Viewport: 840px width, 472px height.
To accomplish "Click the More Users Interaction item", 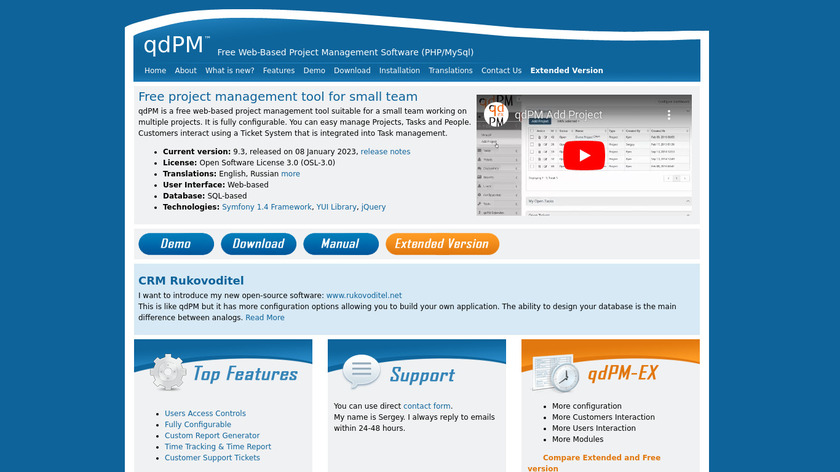I will click(594, 428).
